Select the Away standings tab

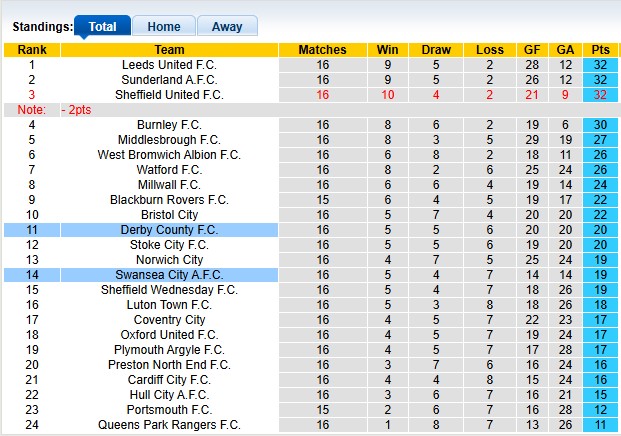click(x=227, y=27)
